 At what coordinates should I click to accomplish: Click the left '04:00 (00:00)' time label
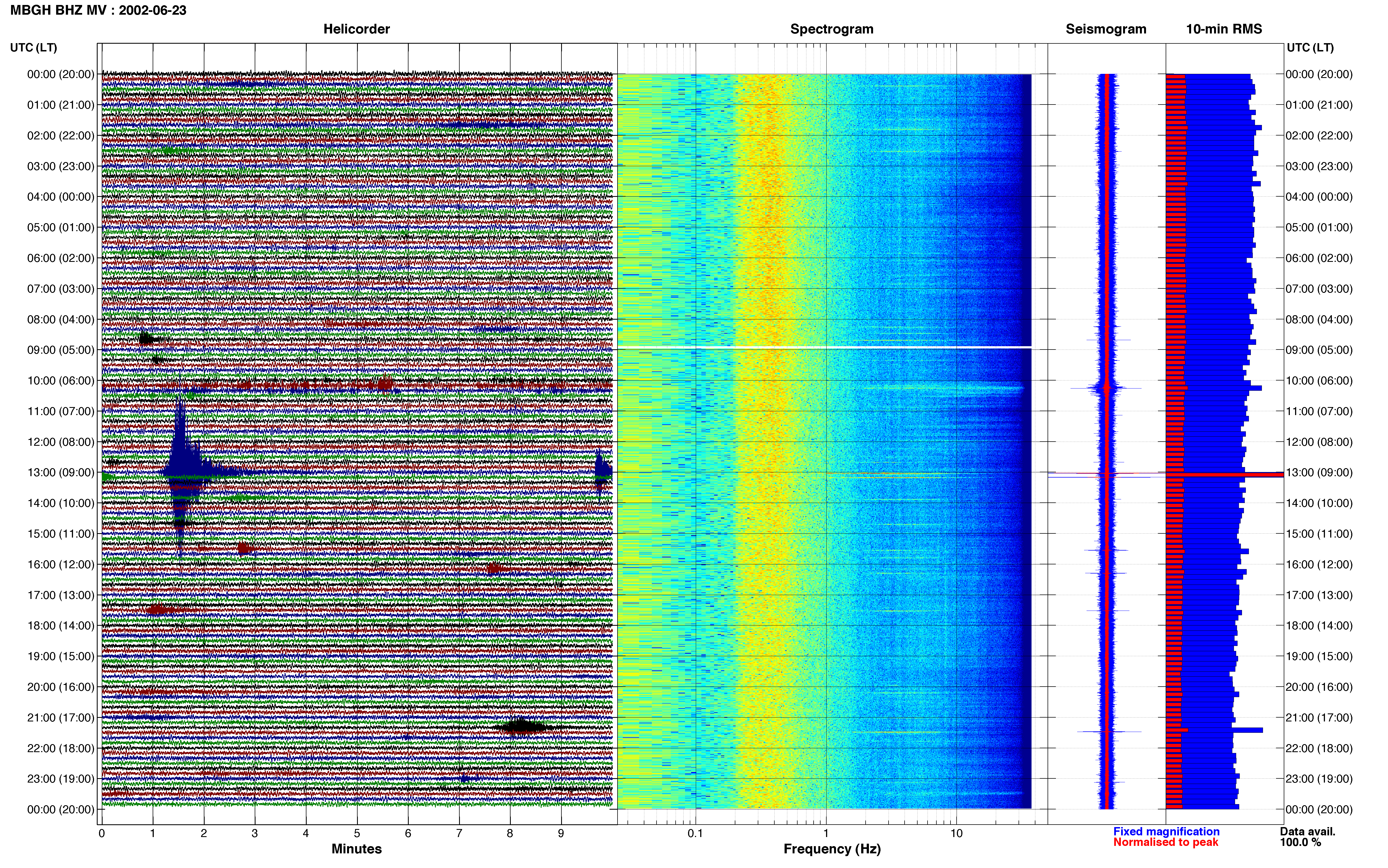[61, 197]
